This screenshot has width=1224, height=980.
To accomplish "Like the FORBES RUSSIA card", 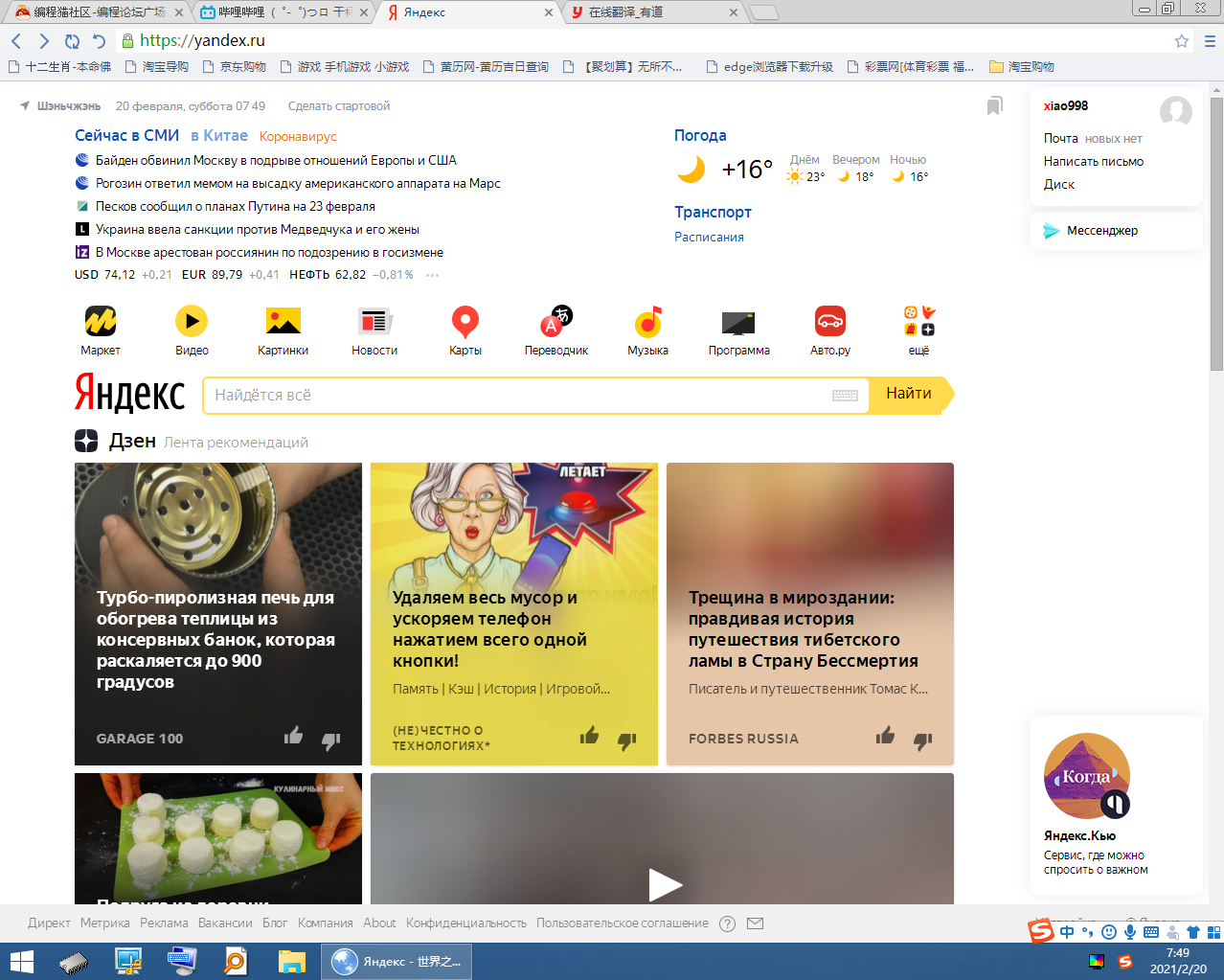I will 885,736.
